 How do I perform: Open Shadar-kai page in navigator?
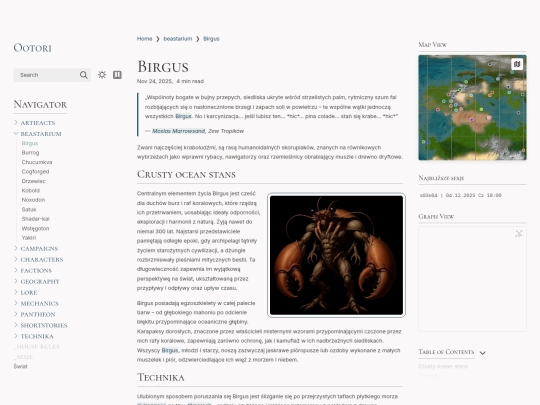35,219
